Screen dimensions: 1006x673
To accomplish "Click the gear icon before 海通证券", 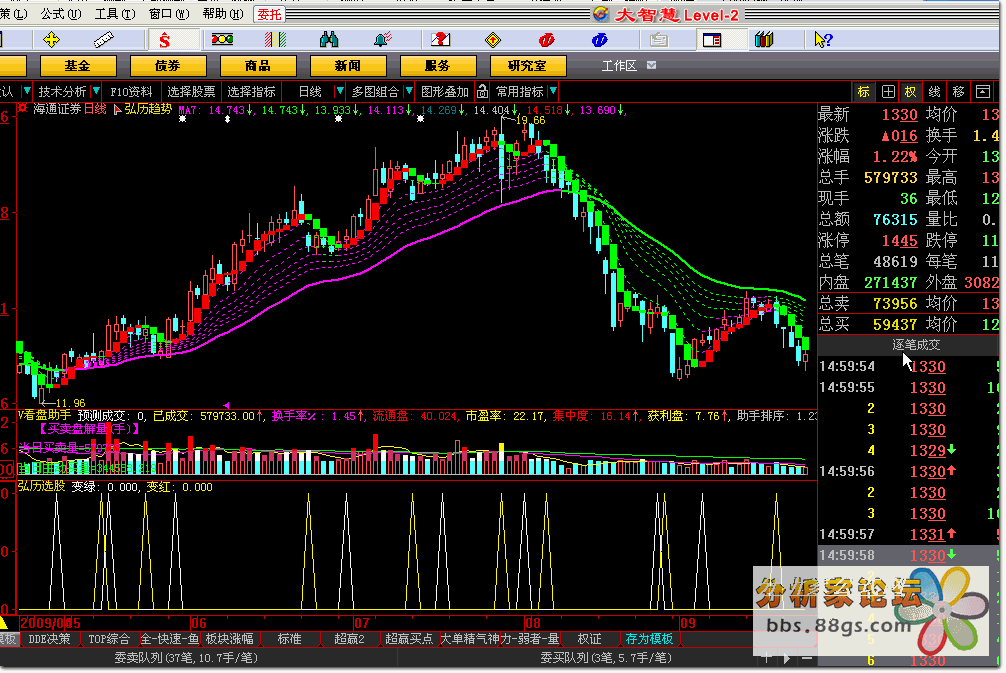I will [22, 108].
